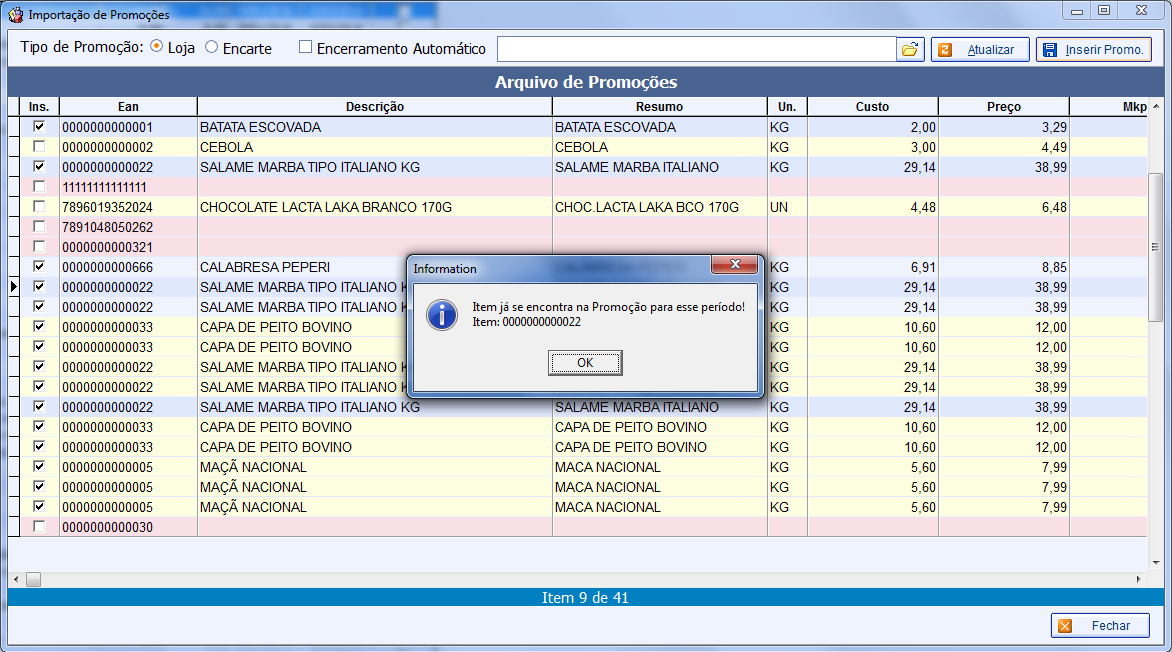Screen dimensions: 1172x652
Task: Check the CHOCOLATE LACTA LAKA row checkbox
Action: pos(39,207)
